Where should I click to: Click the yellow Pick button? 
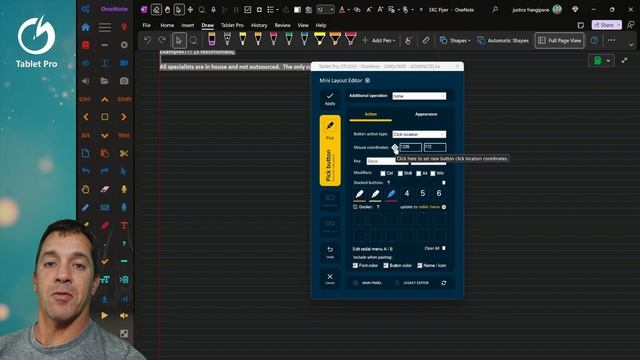(x=330, y=151)
